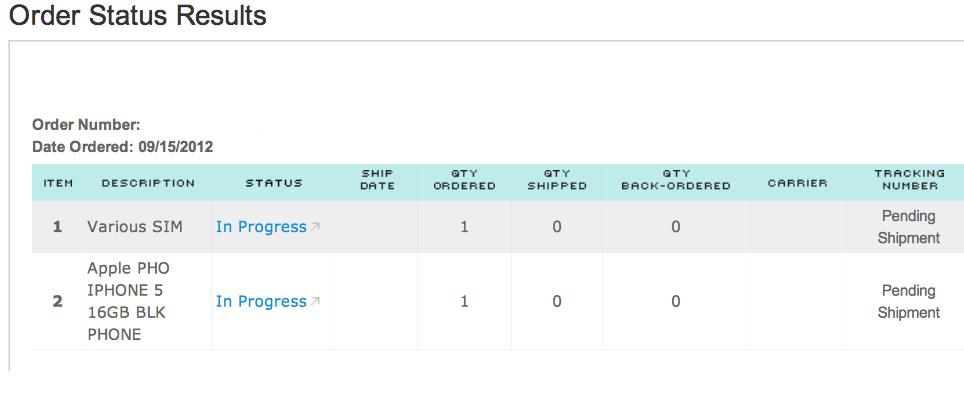This screenshot has height=401, width=964.
Task: Select the CARRIER column header
Action: pyautogui.click(x=797, y=183)
